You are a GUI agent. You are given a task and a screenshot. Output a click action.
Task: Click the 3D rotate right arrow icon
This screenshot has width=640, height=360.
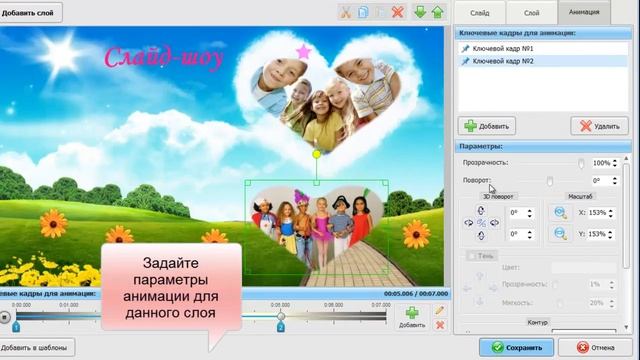point(494,223)
